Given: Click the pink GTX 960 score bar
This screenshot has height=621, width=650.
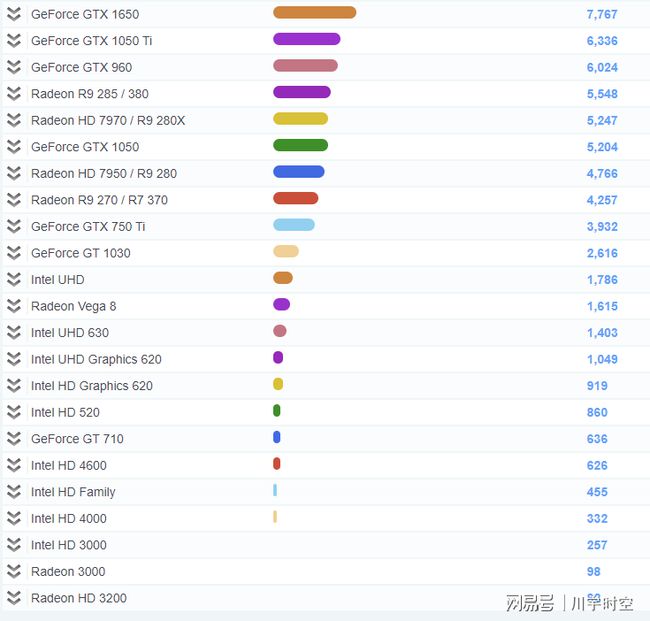Looking at the screenshot, I should [x=306, y=65].
